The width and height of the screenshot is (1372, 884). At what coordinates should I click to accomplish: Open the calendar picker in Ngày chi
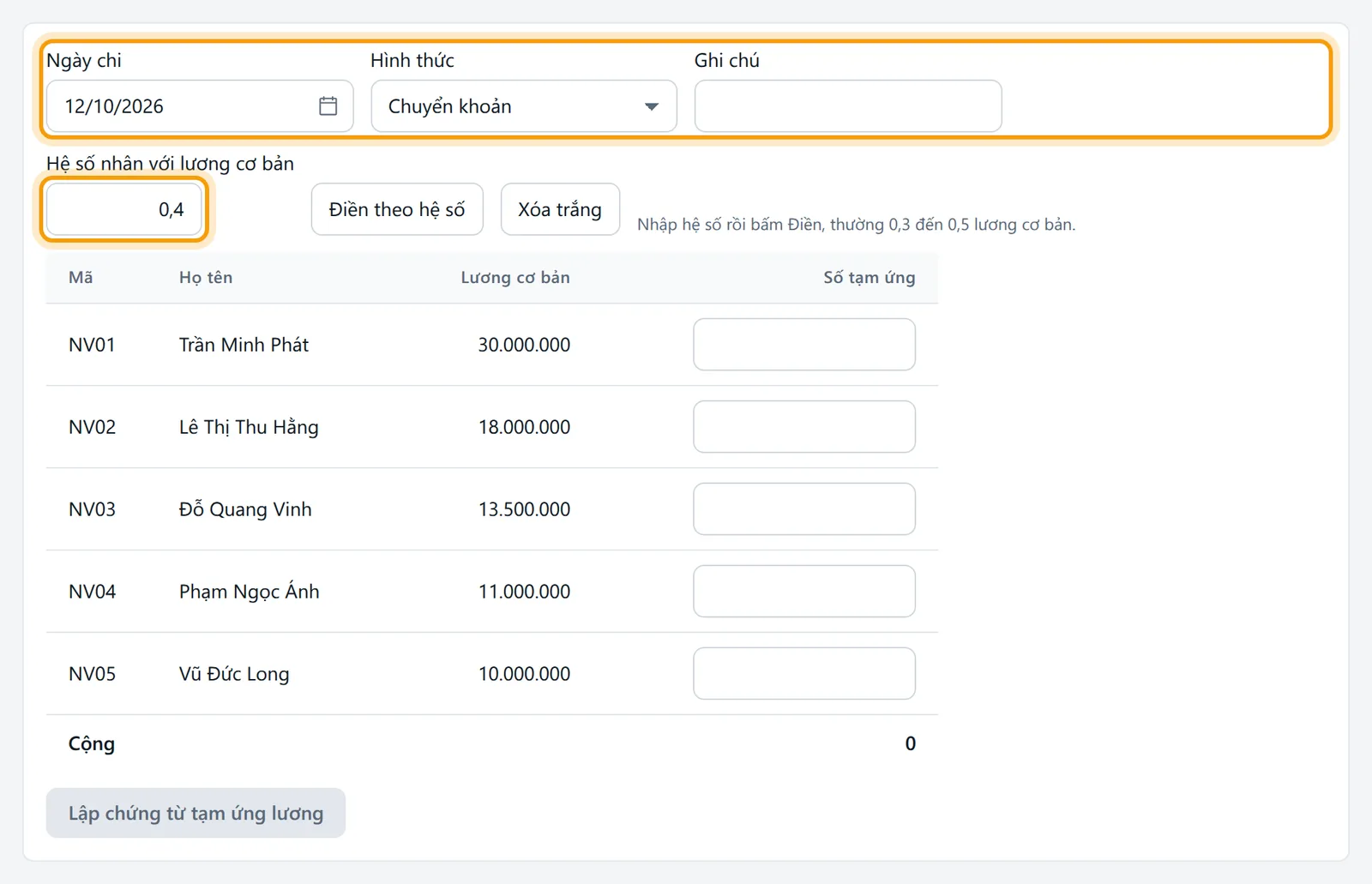pyautogui.click(x=328, y=106)
